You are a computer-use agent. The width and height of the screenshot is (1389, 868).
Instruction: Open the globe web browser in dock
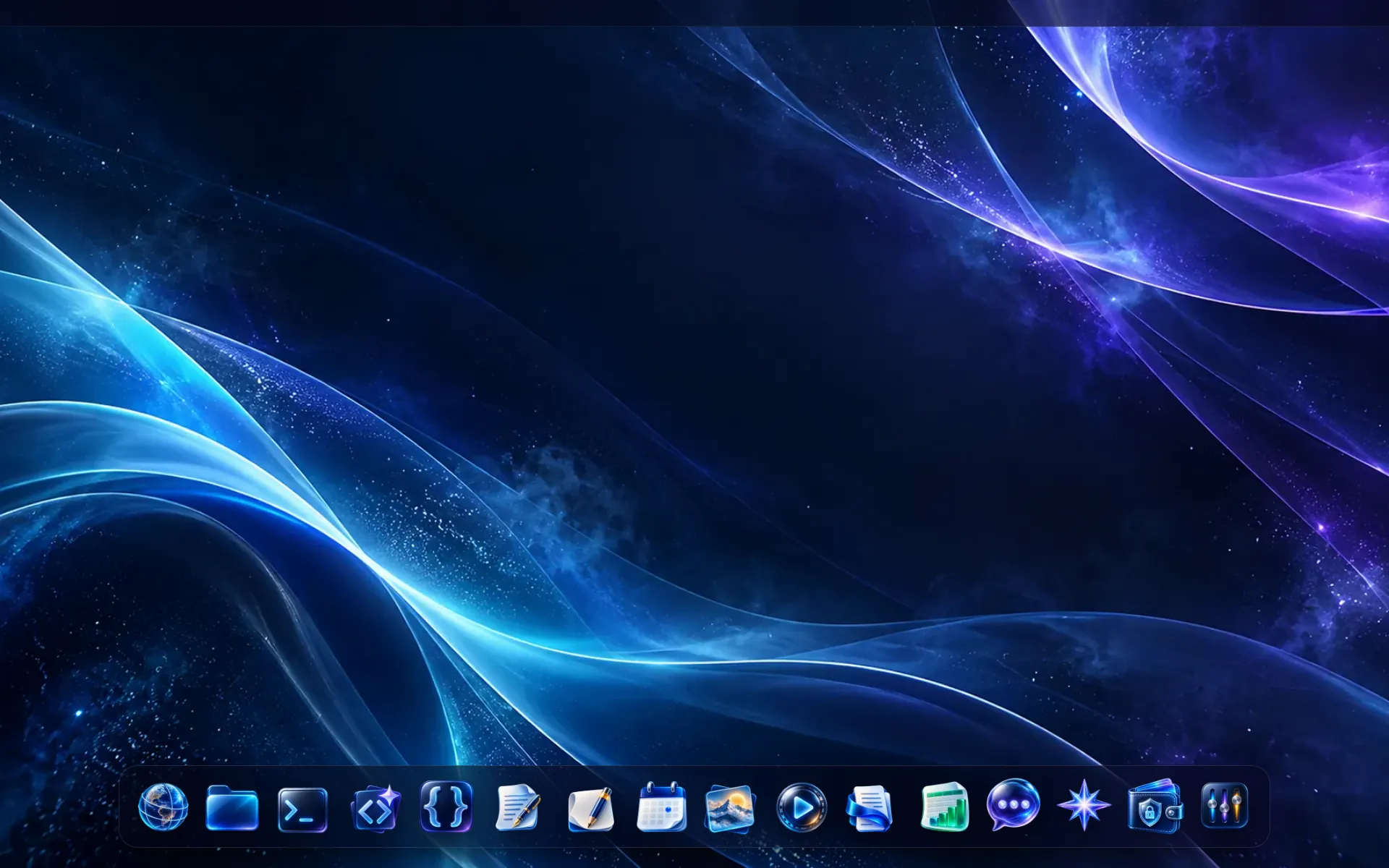tap(162, 807)
